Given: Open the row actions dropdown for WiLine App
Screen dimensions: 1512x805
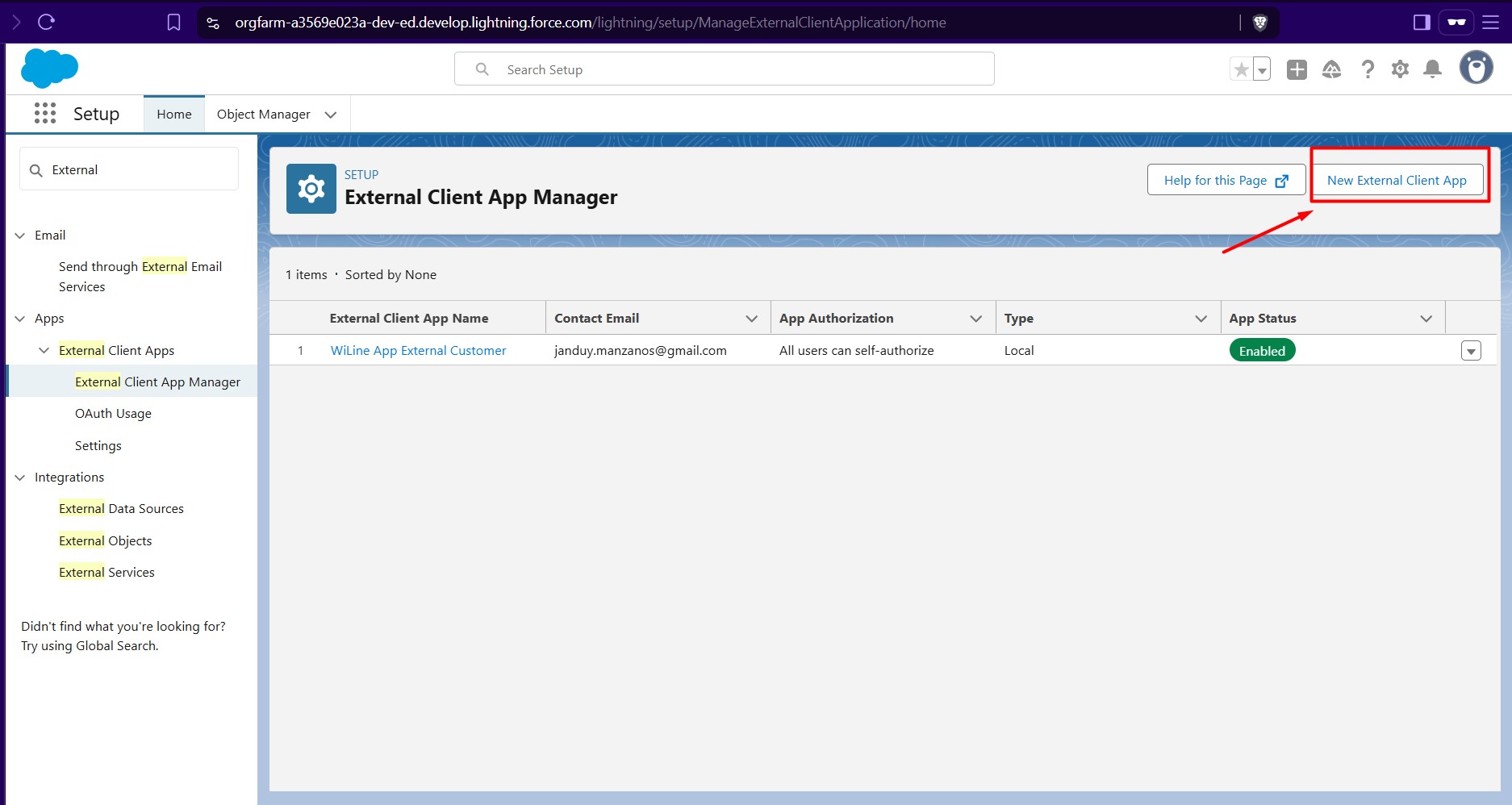Looking at the screenshot, I should coord(1471,350).
